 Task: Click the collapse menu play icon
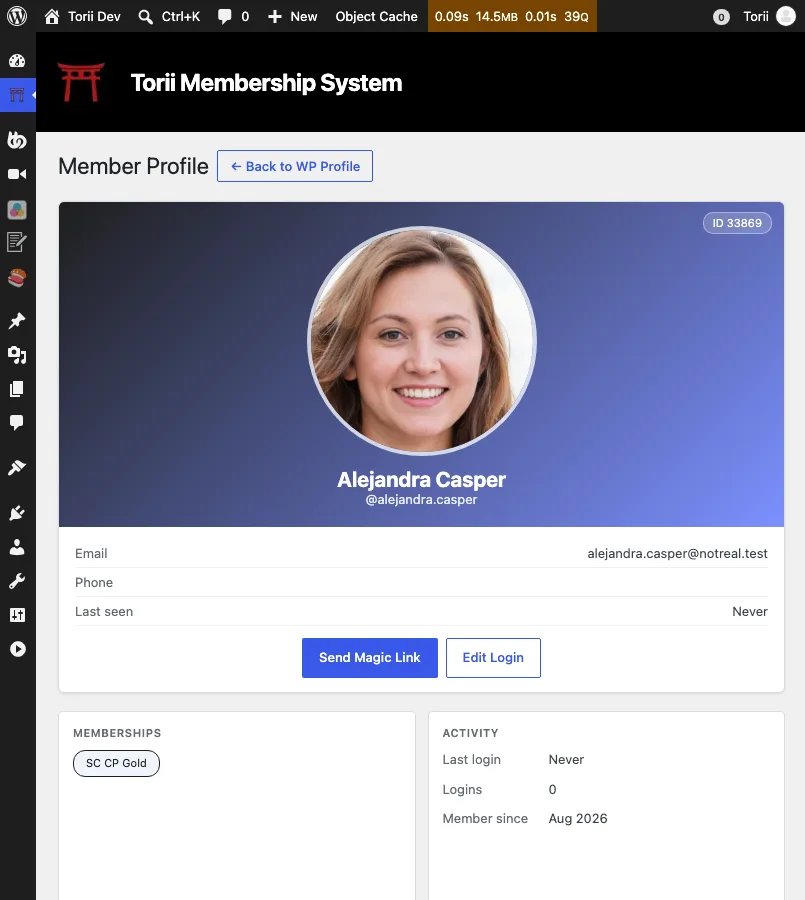[x=17, y=649]
